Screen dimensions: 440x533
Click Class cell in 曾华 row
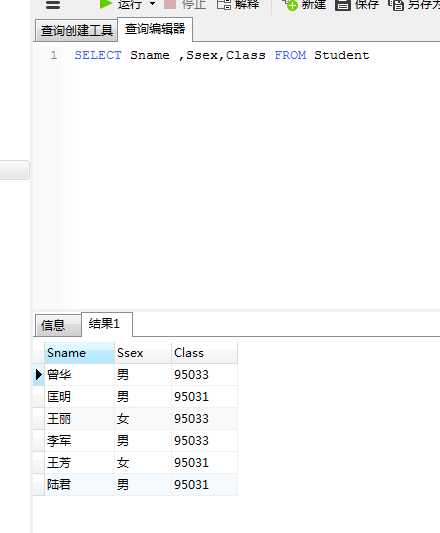coord(204,375)
